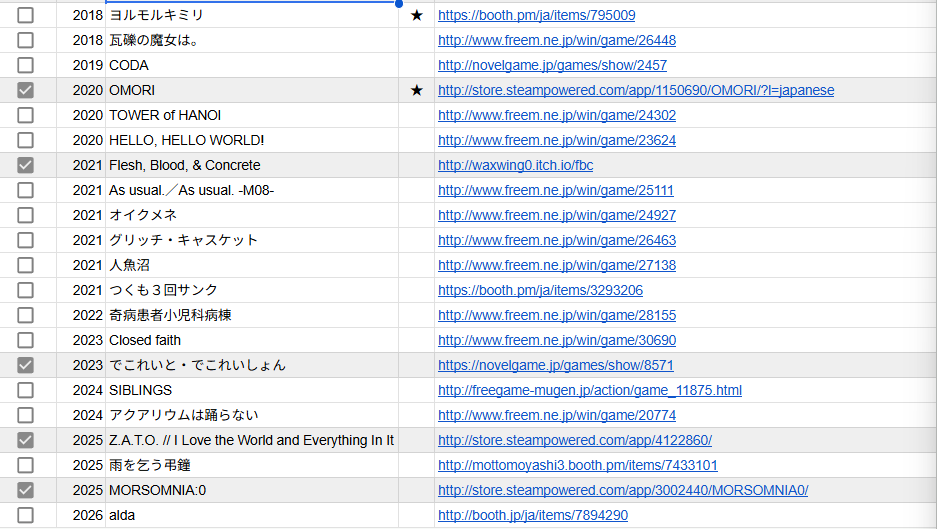Check the HELLO, HELLO WORLD! checkbox
The height and width of the screenshot is (529, 937).
pos(25,140)
